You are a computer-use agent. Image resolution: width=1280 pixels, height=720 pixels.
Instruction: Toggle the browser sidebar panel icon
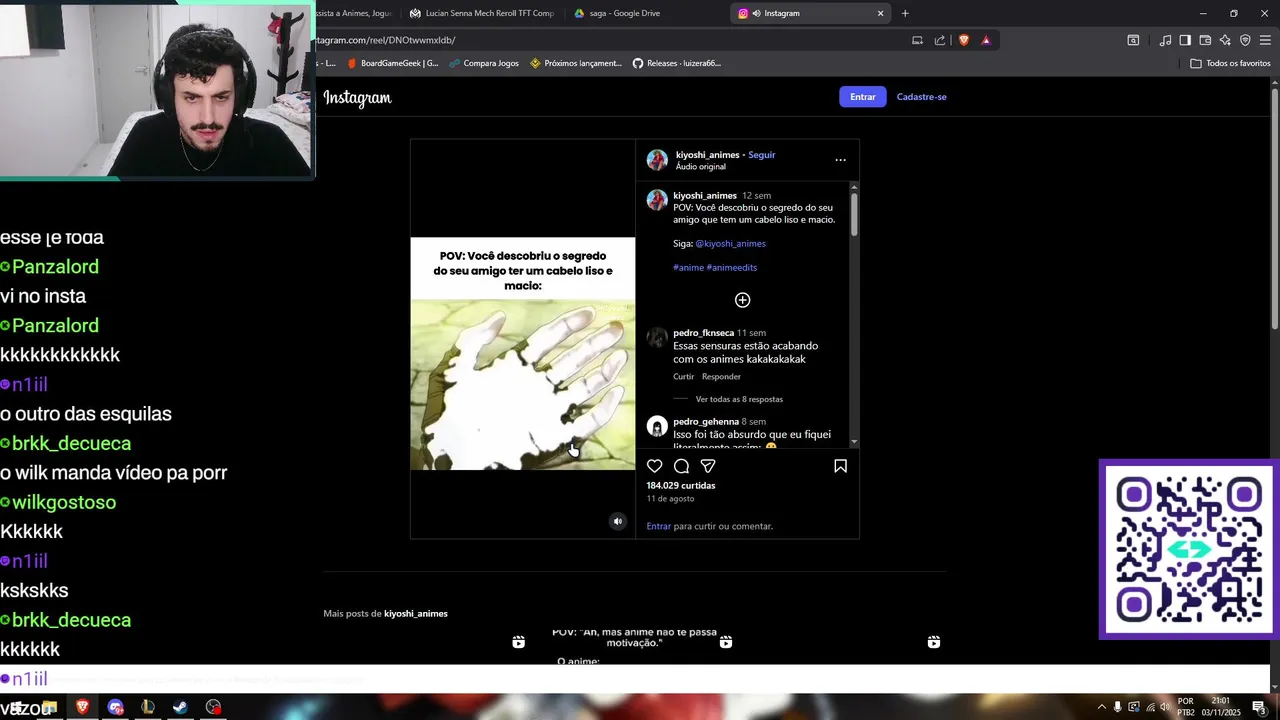coord(1185,40)
